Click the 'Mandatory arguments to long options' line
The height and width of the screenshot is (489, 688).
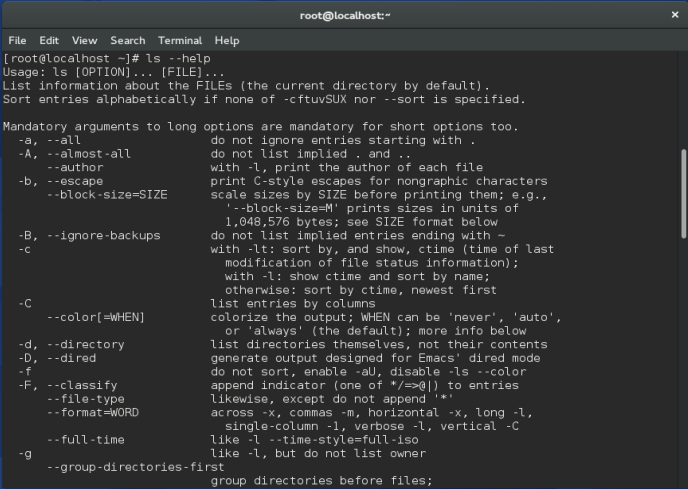click(261, 126)
